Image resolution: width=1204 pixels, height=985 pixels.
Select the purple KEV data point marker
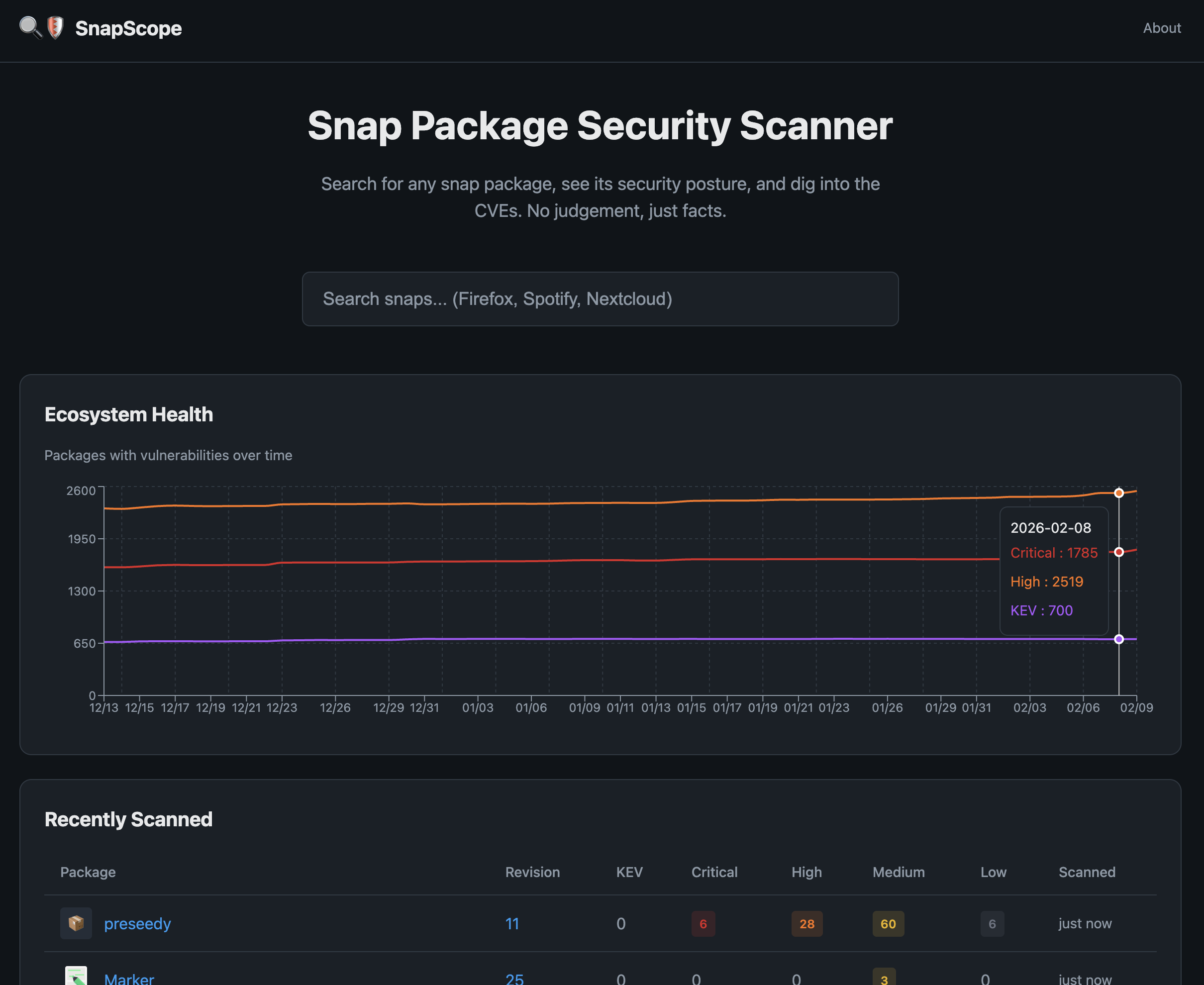[1119, 639]
